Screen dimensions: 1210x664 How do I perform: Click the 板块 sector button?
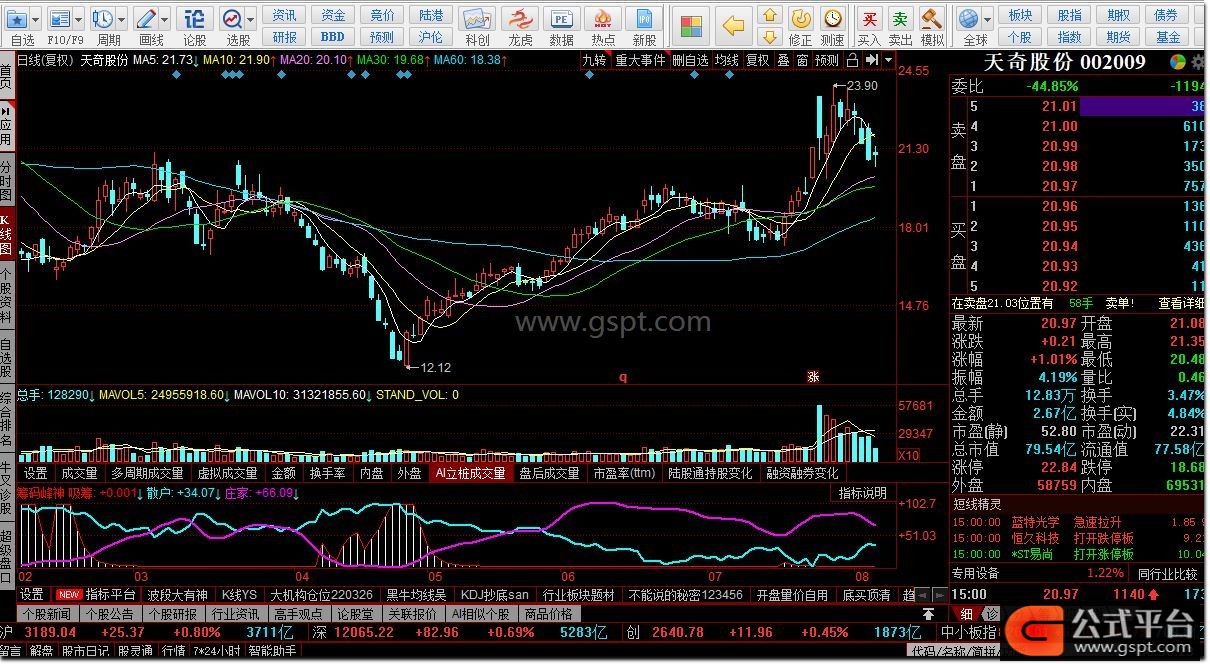tap(1021, 15)
